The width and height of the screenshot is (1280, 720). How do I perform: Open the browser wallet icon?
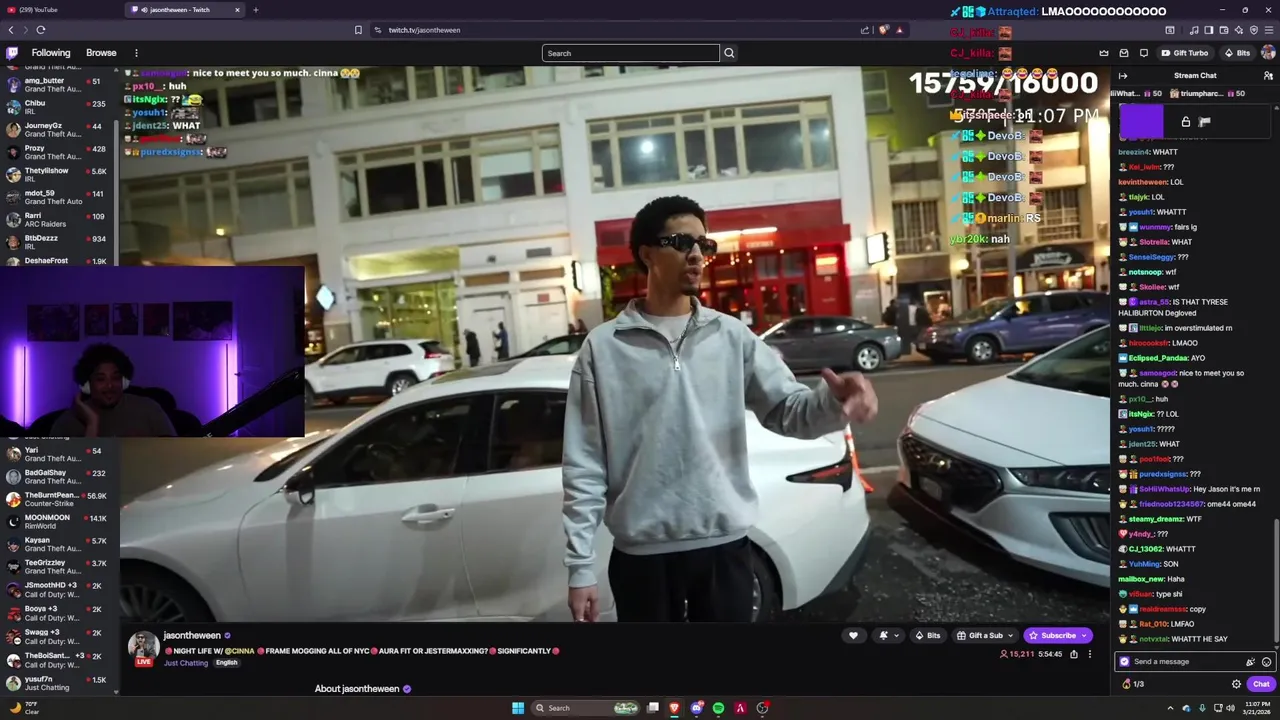coord(1224,30)
